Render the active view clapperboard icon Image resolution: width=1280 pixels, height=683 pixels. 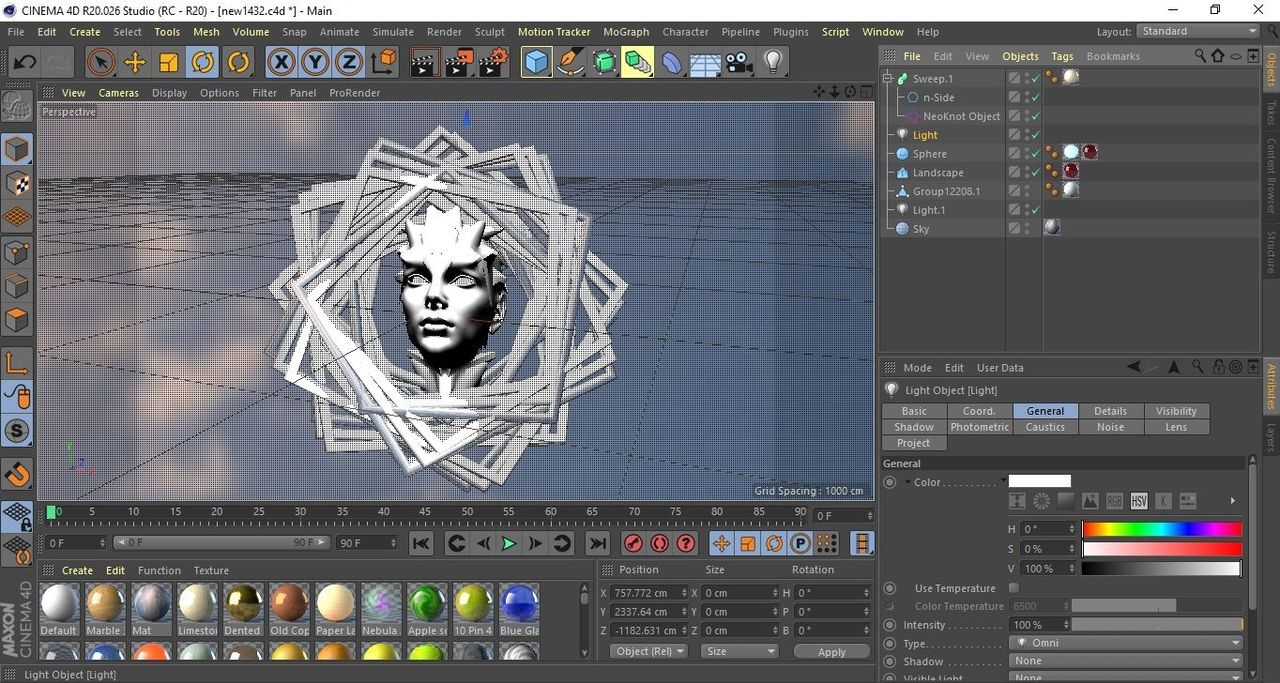pos(425,62)
